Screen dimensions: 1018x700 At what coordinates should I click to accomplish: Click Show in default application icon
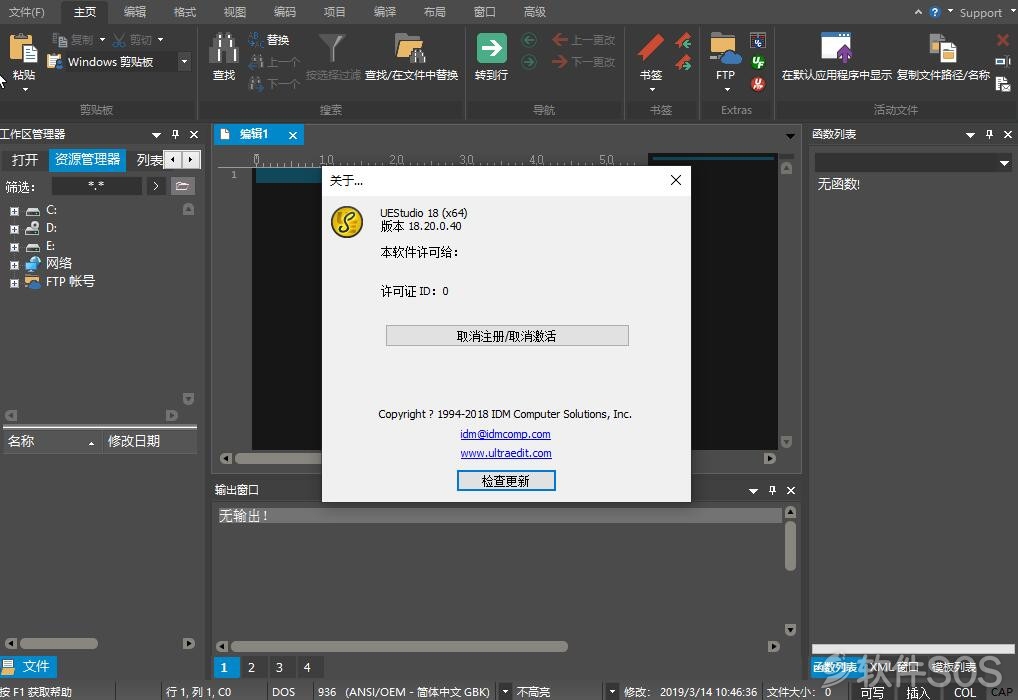point(836,48)
